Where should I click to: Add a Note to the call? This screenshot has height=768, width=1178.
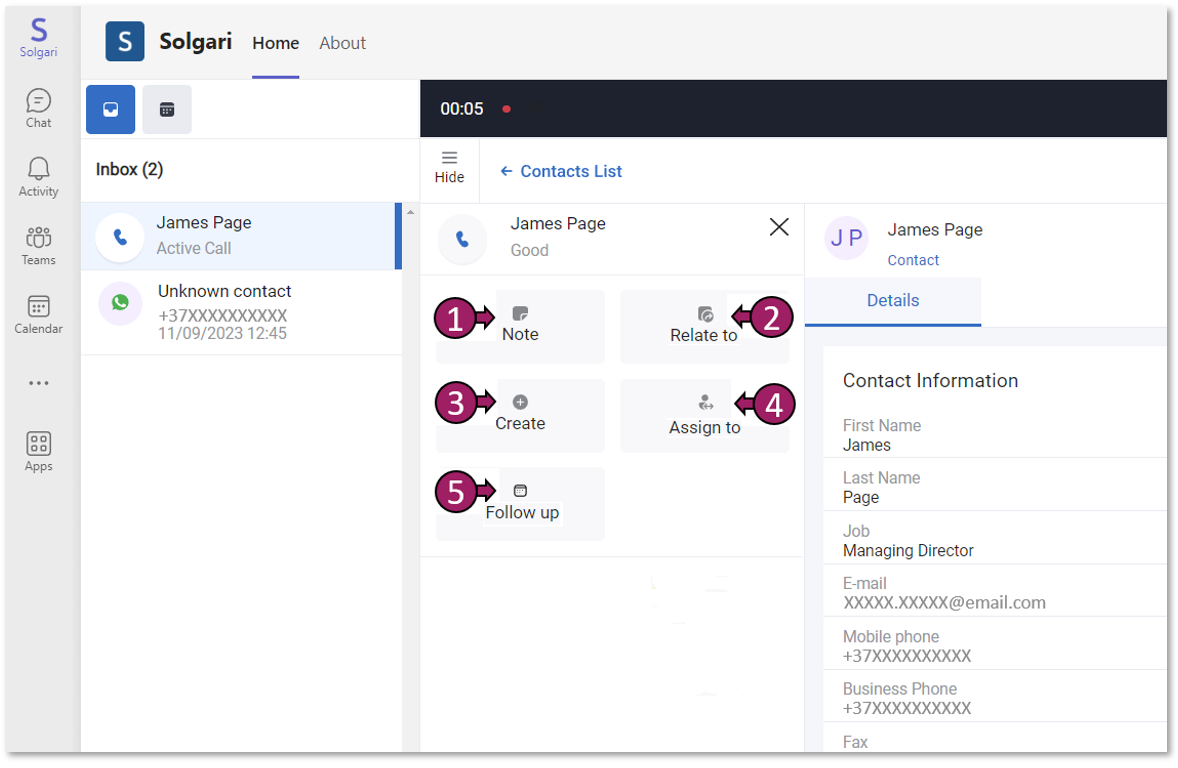[x=520, y=325]
